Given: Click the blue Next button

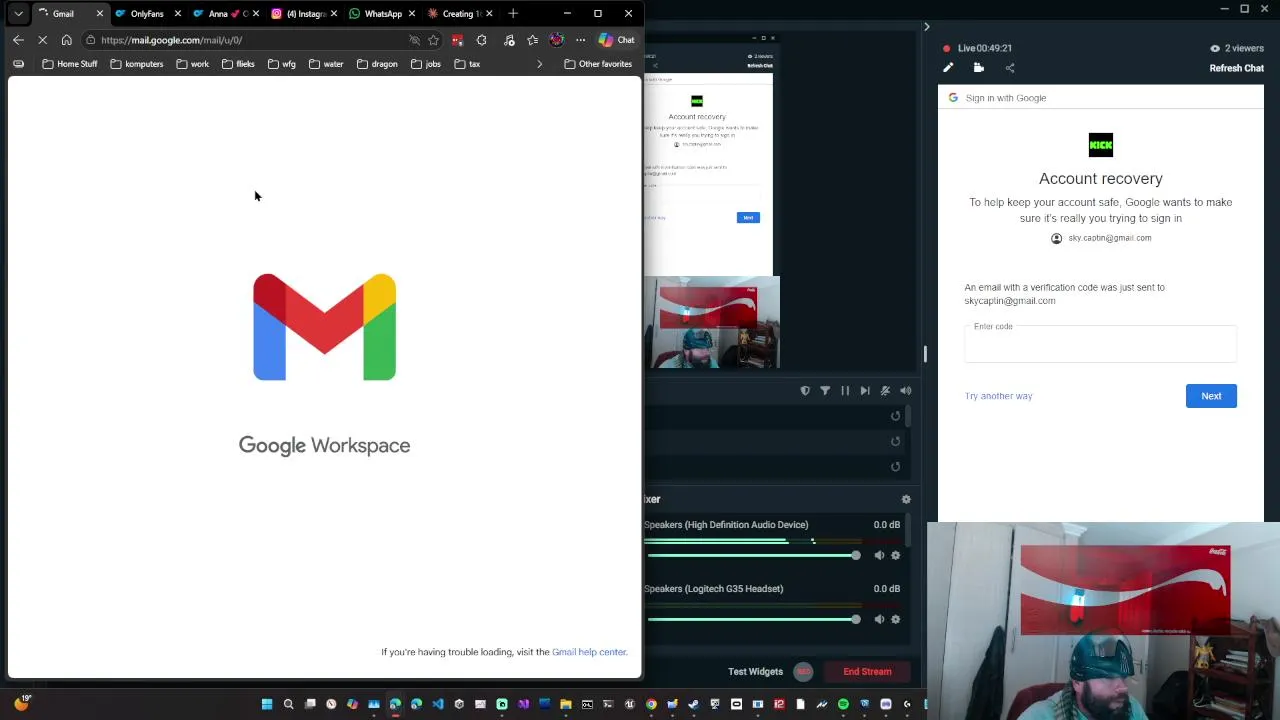Looking at the screenshot, I should pos(1211,396).
